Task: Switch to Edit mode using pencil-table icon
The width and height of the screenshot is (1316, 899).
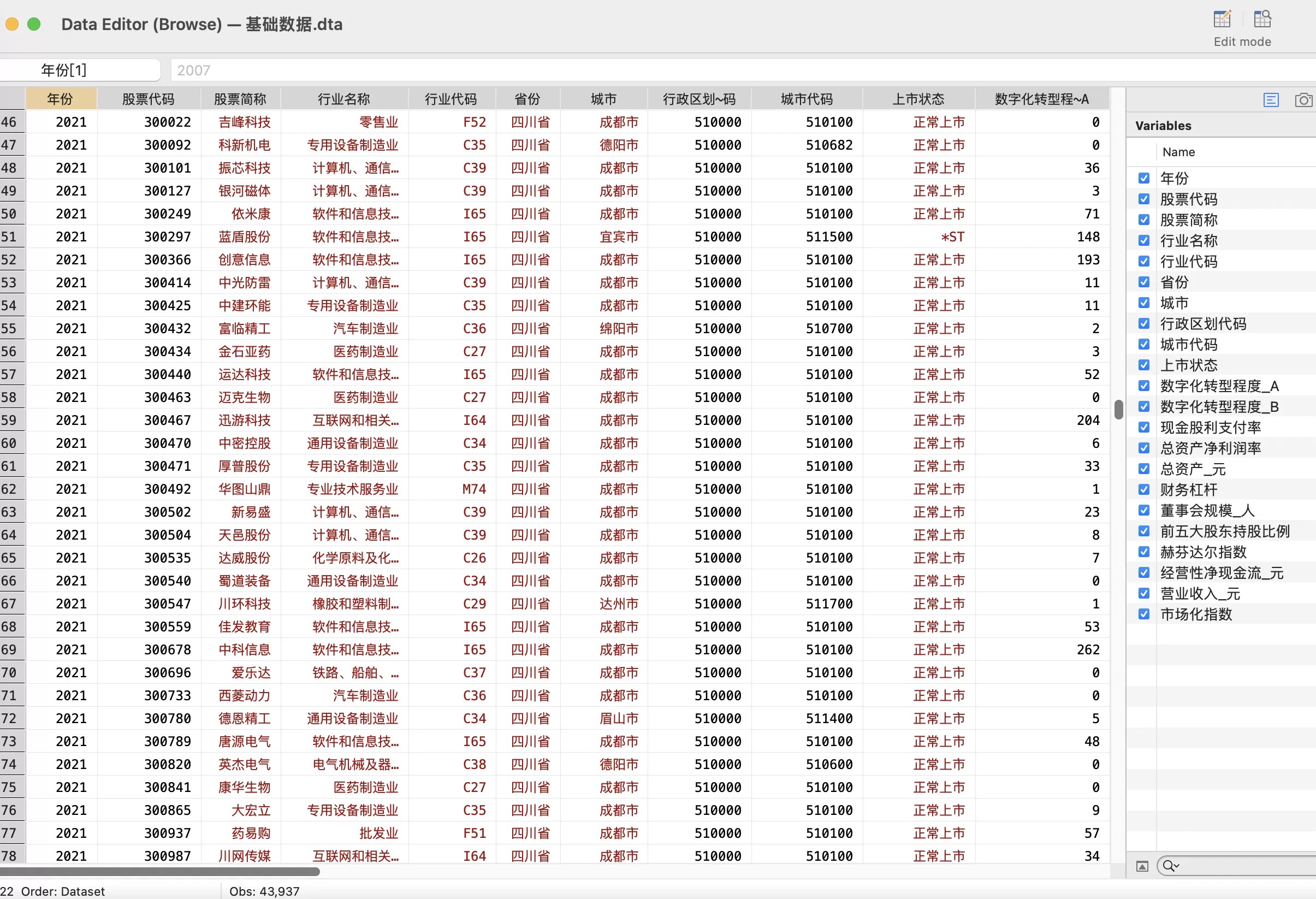Action: point(1222,19)
